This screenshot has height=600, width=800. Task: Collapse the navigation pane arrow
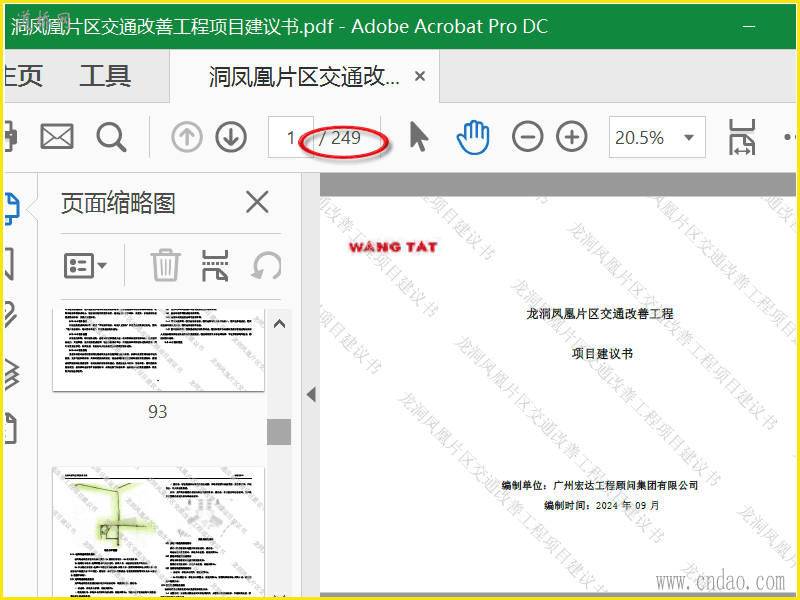coord(311,394)
